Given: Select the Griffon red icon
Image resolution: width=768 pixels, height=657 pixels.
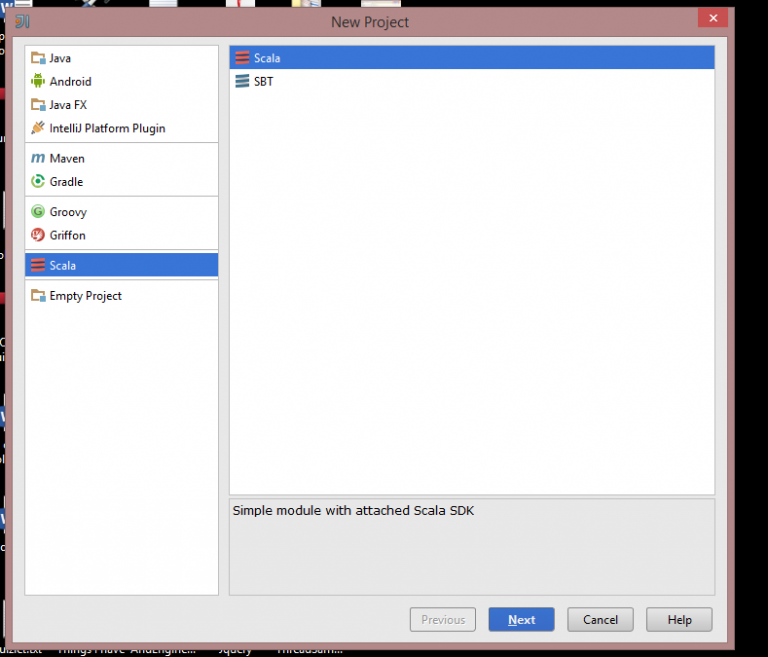Looking at the screenshot, I should tap(38, 235).
